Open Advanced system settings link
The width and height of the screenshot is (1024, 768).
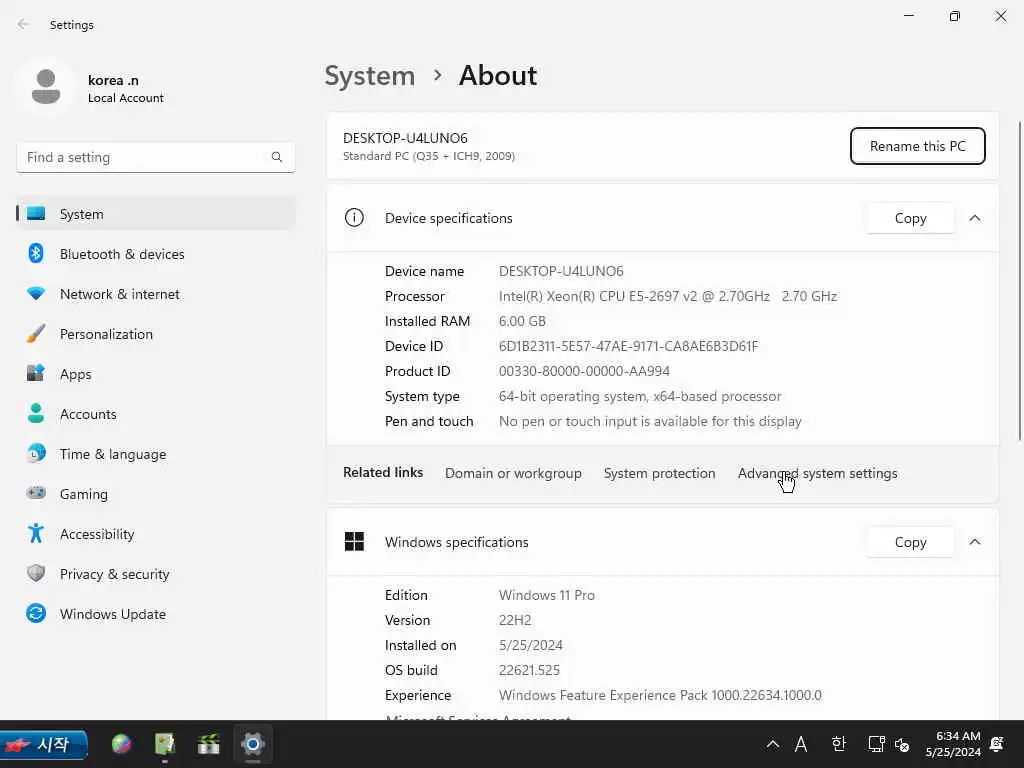[818, 473]
